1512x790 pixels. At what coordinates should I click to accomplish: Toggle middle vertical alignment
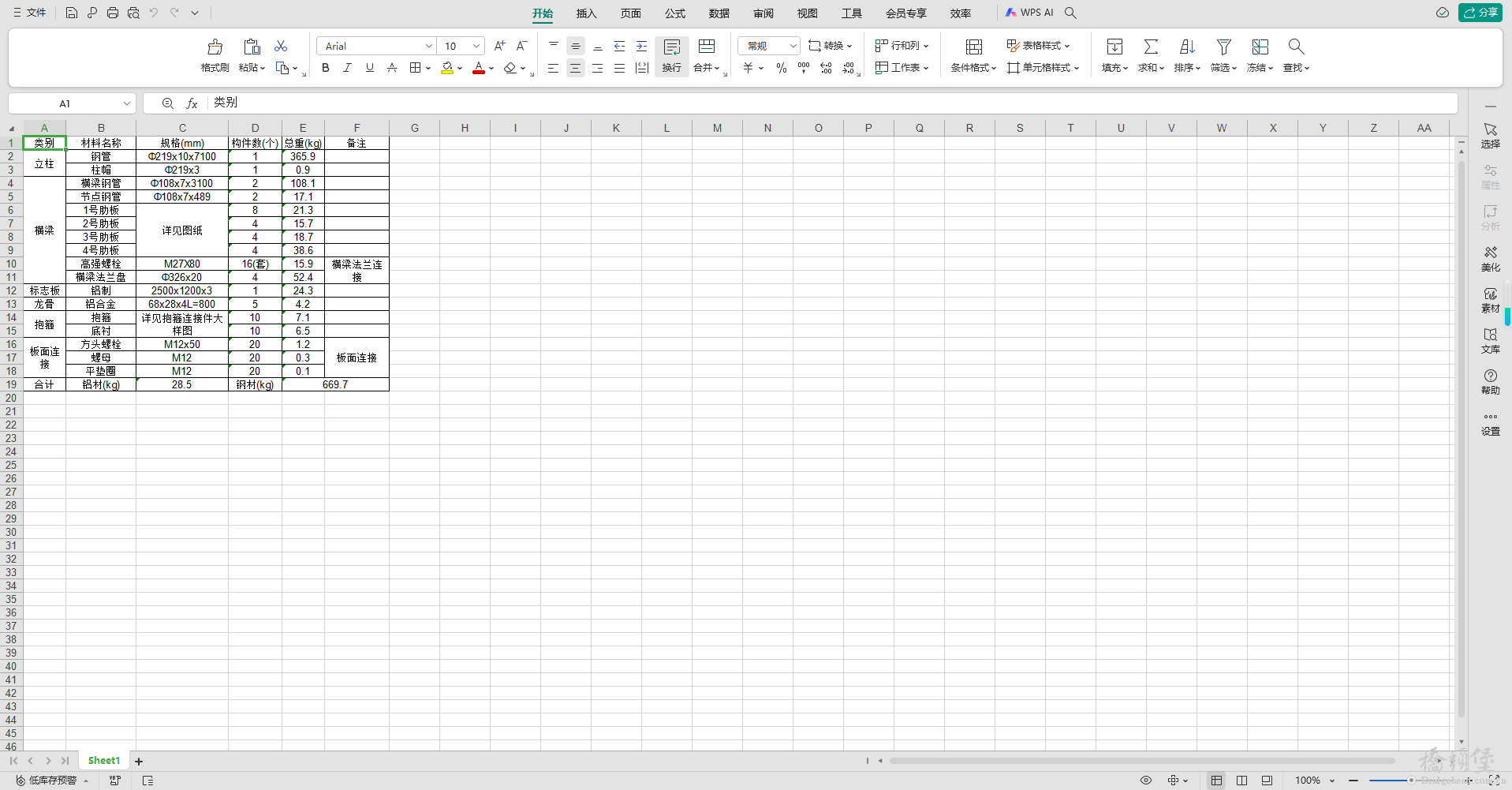pyautogui.click(x=575, y=46)
